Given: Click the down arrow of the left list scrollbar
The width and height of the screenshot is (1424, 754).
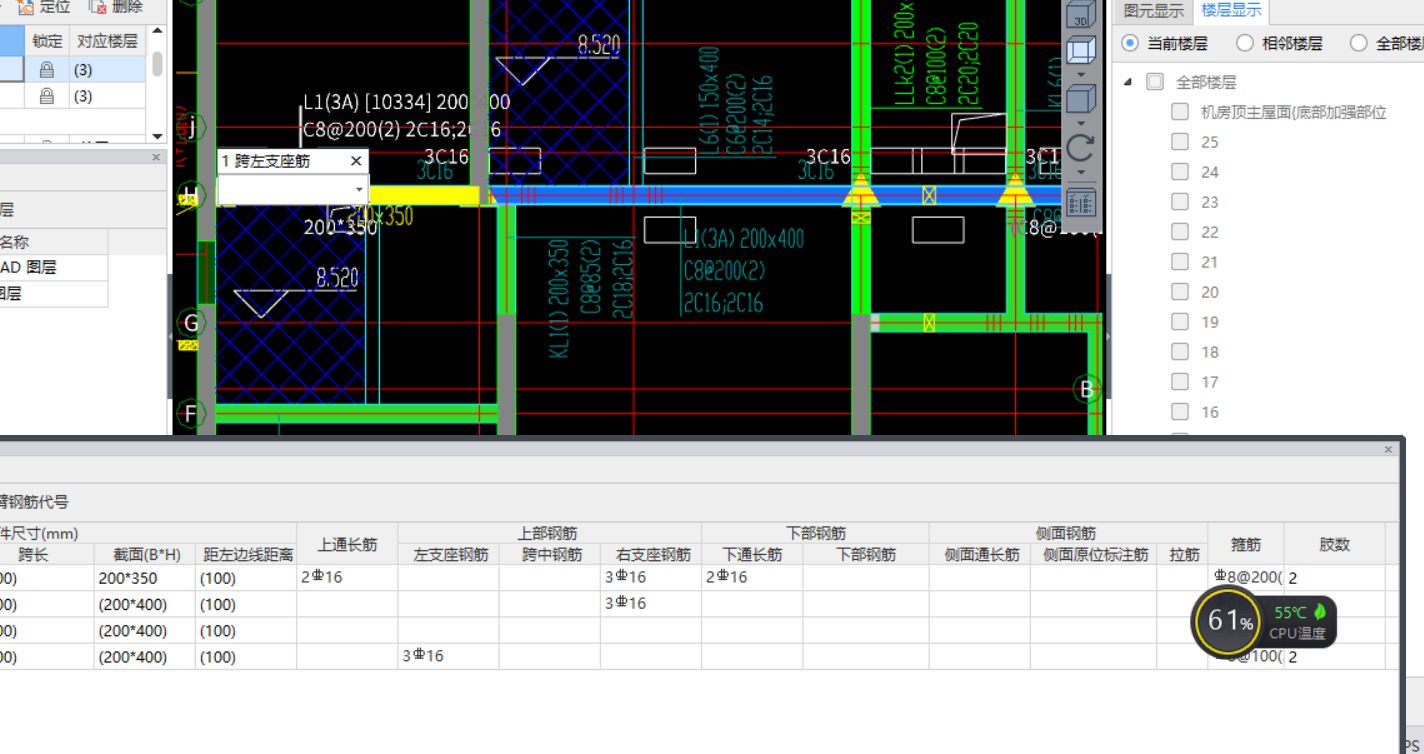Looking at the screenshot, I should click(157, 136).
